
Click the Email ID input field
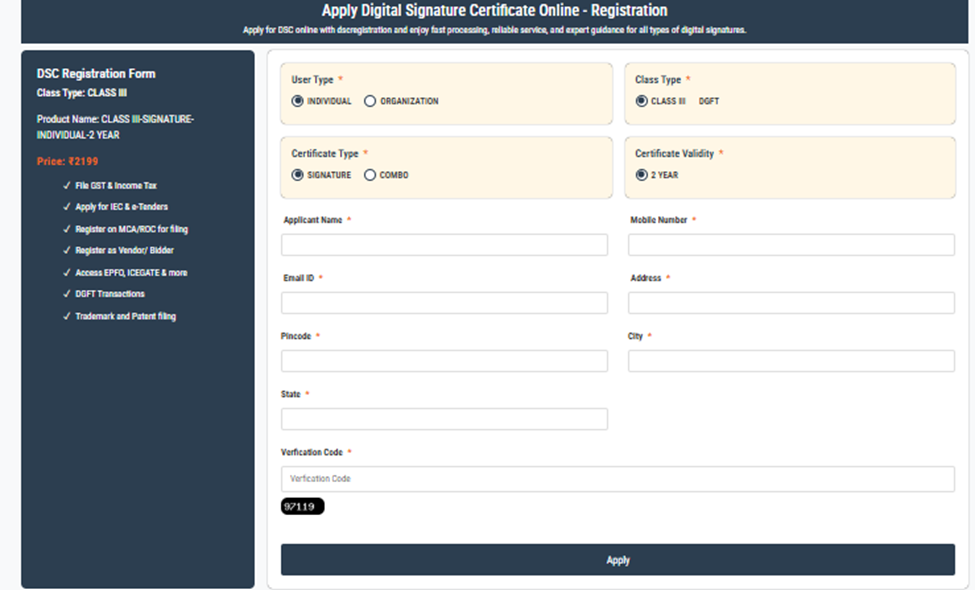(444, 303)
